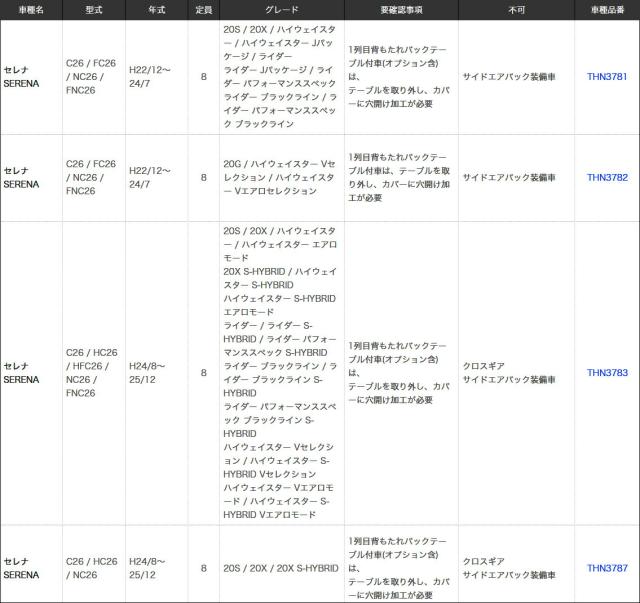Click the 年式 column header

[x=157, y=10]
